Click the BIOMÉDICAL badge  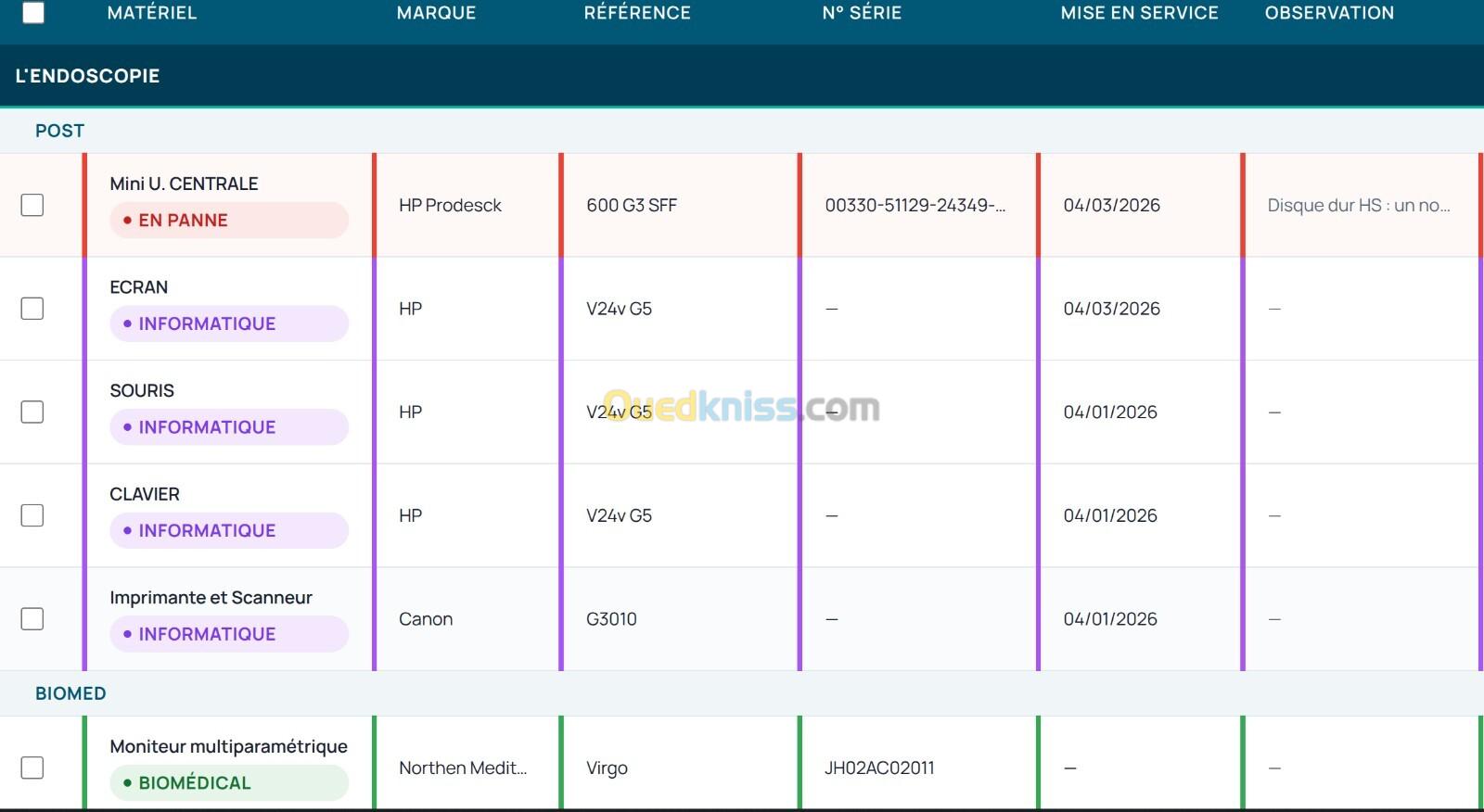point(229,783)
